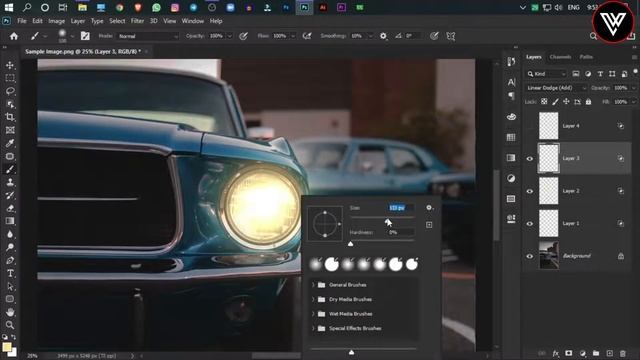Open the Flow dropdown arrow

click(293, 36)
